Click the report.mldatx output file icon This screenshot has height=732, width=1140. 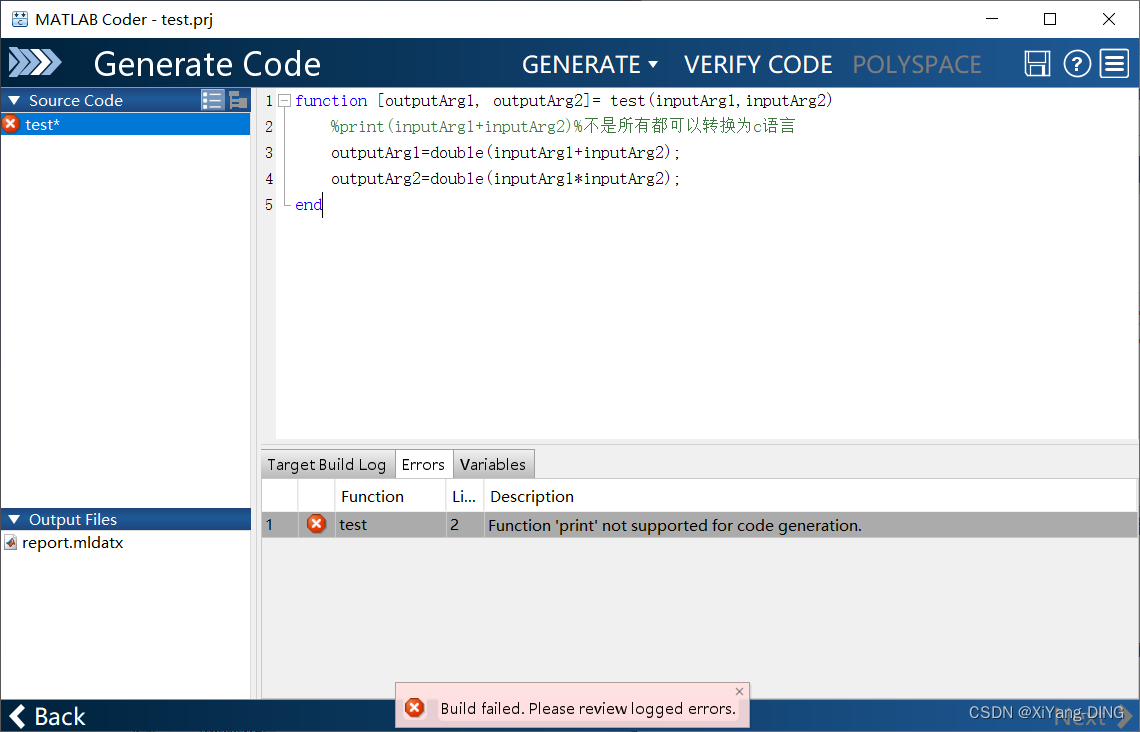point(12,542)
